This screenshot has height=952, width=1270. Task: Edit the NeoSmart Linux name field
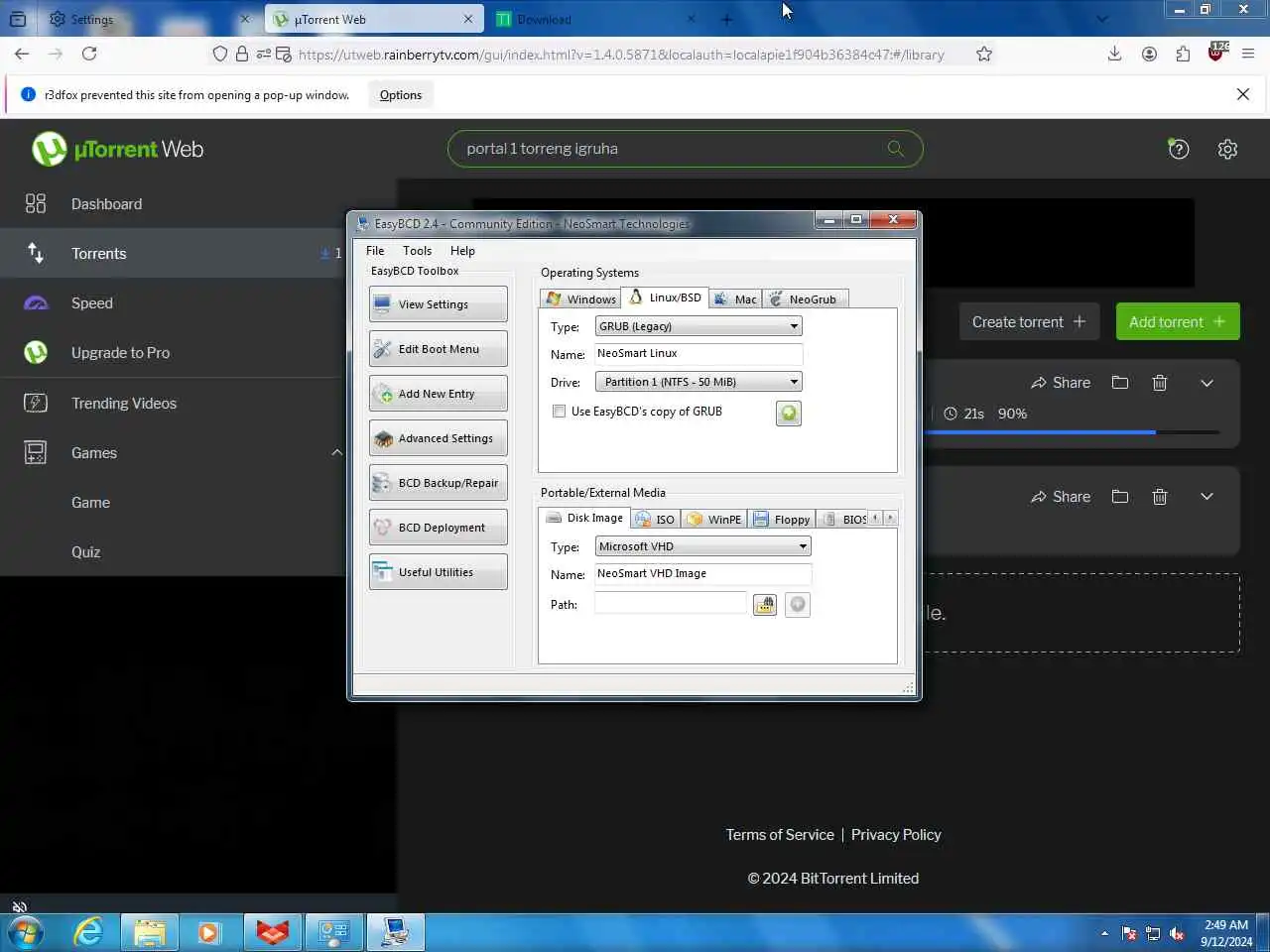698,354
